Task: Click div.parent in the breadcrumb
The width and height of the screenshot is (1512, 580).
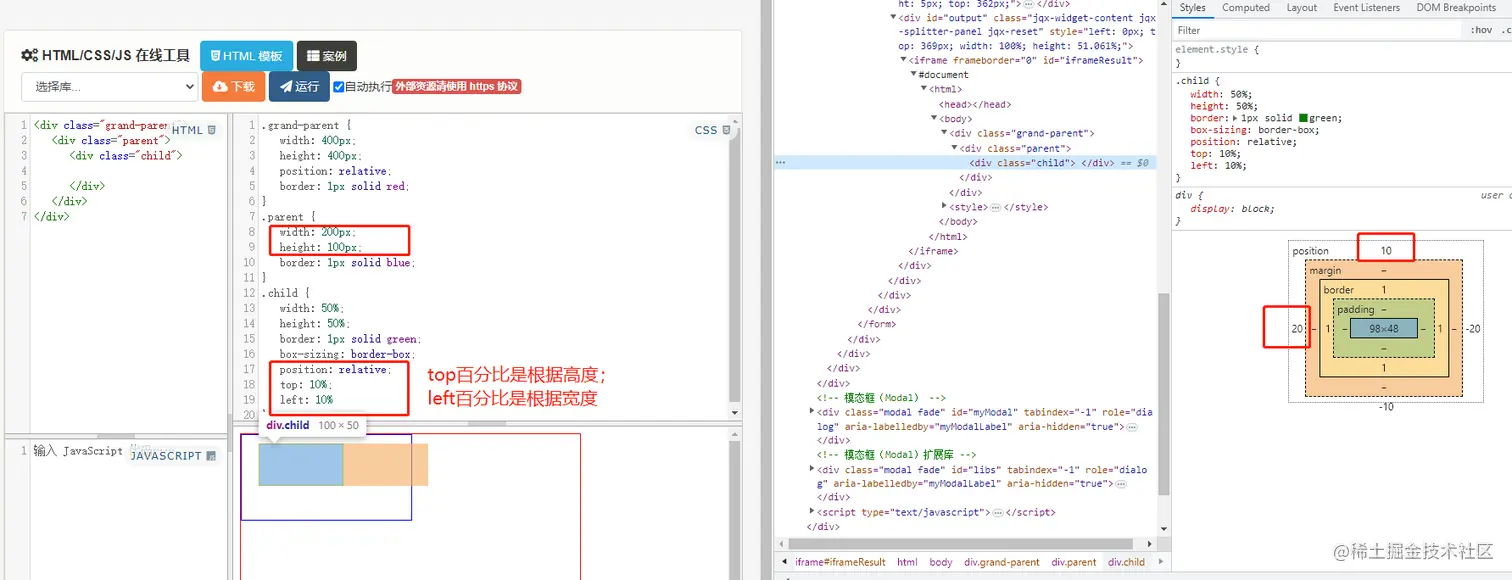Action: pos(1074,562)
